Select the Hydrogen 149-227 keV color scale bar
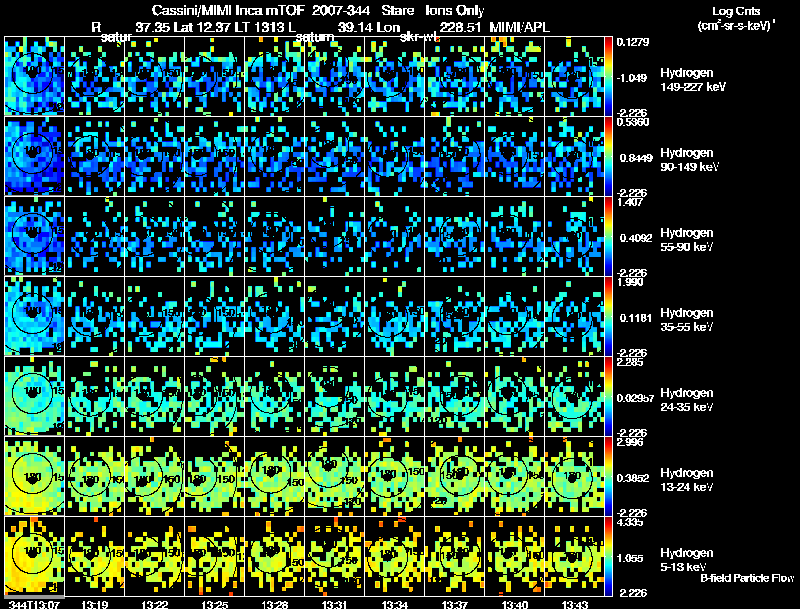This screenshot has height=609, width=800. 608,76
